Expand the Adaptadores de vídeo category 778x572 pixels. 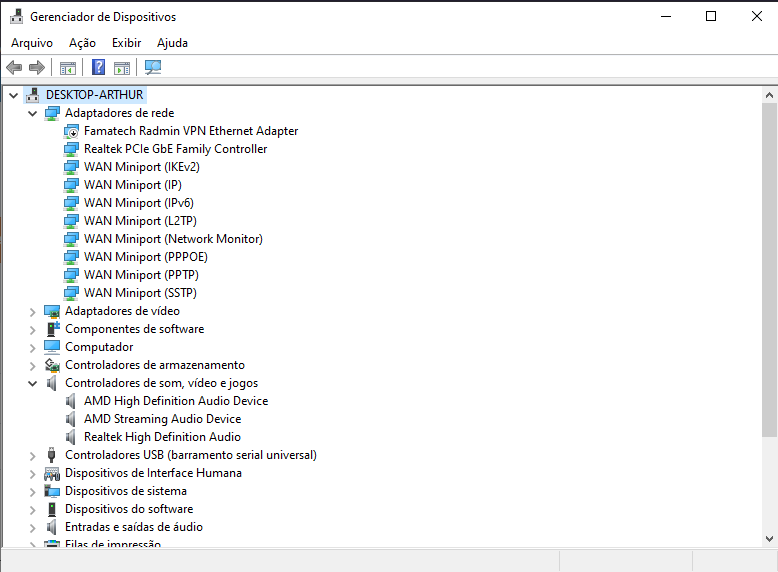click(x=33, y=312)
